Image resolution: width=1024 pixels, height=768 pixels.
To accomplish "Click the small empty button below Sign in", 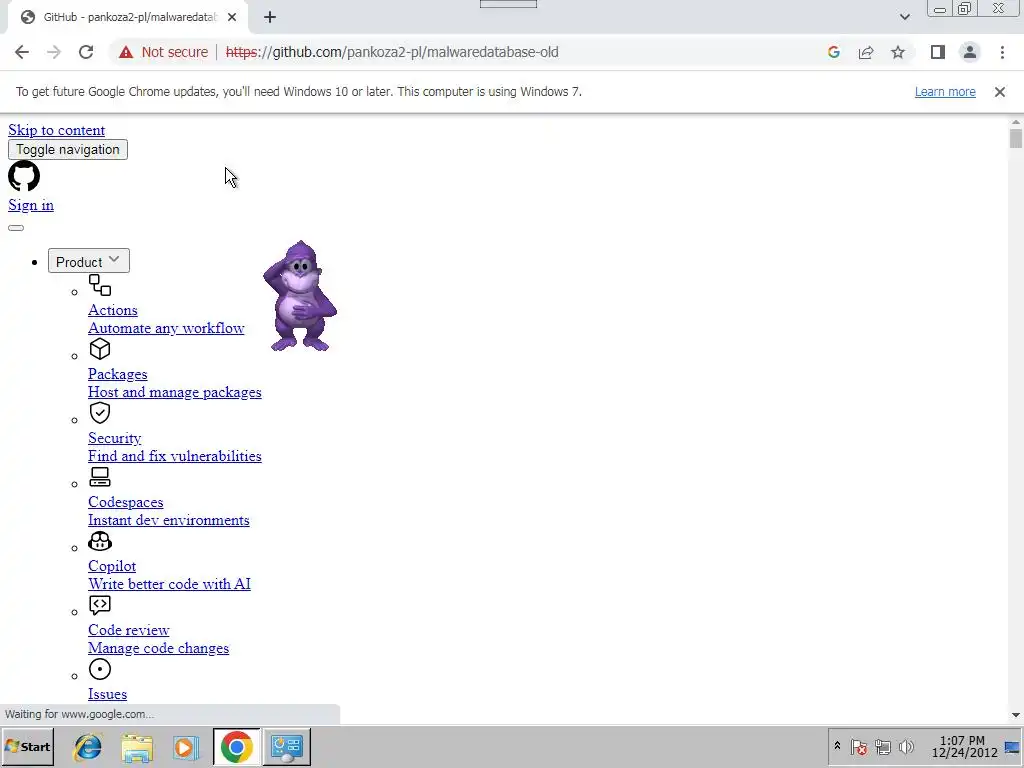I will click(x=16, y=228).
